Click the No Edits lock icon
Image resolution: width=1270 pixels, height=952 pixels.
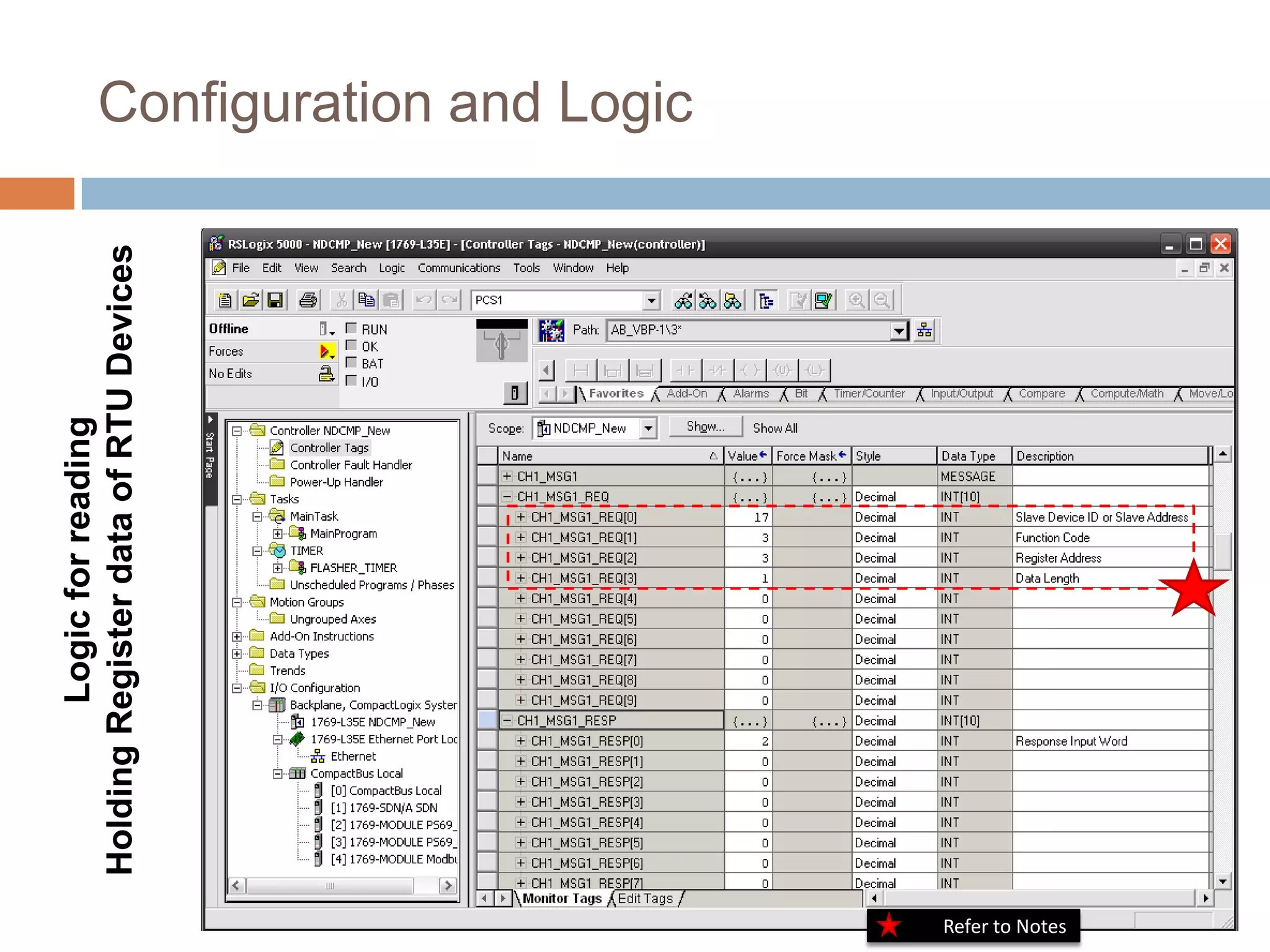tap(326, 374)
